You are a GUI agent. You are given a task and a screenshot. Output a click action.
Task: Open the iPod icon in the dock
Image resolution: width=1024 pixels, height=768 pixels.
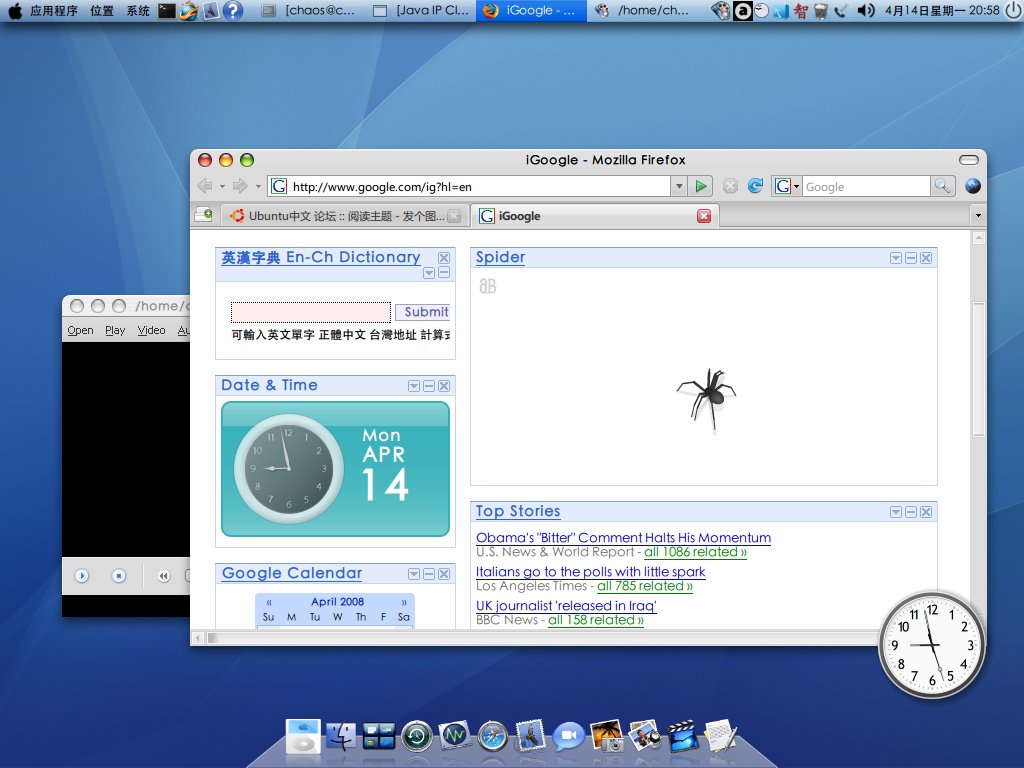[x=303, y=736]
